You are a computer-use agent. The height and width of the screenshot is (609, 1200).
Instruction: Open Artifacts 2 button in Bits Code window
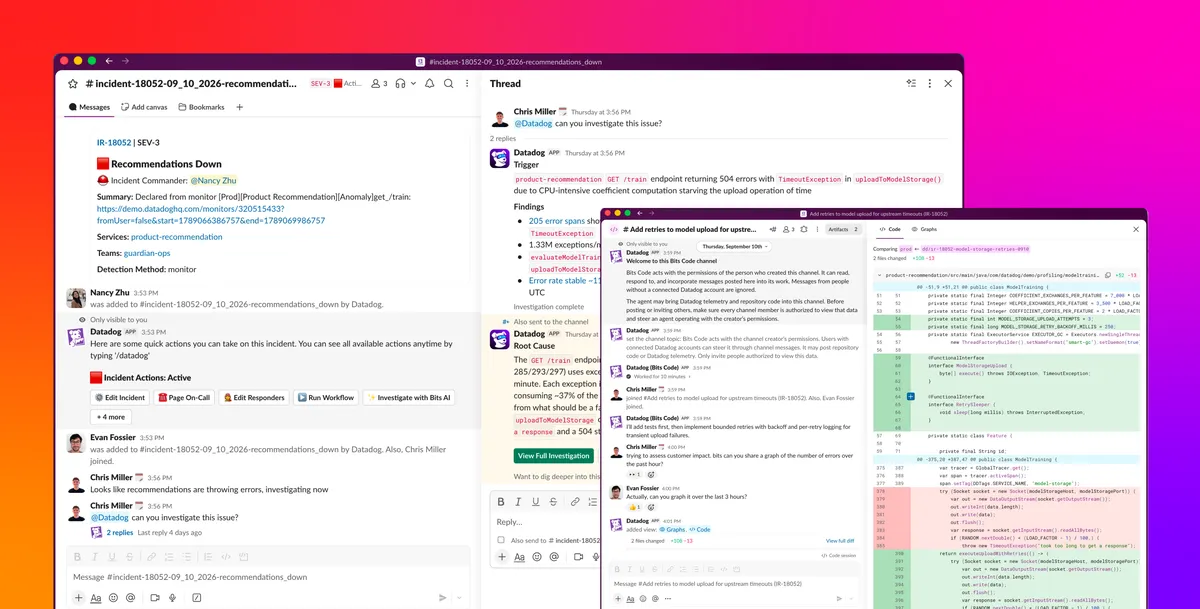843,229
